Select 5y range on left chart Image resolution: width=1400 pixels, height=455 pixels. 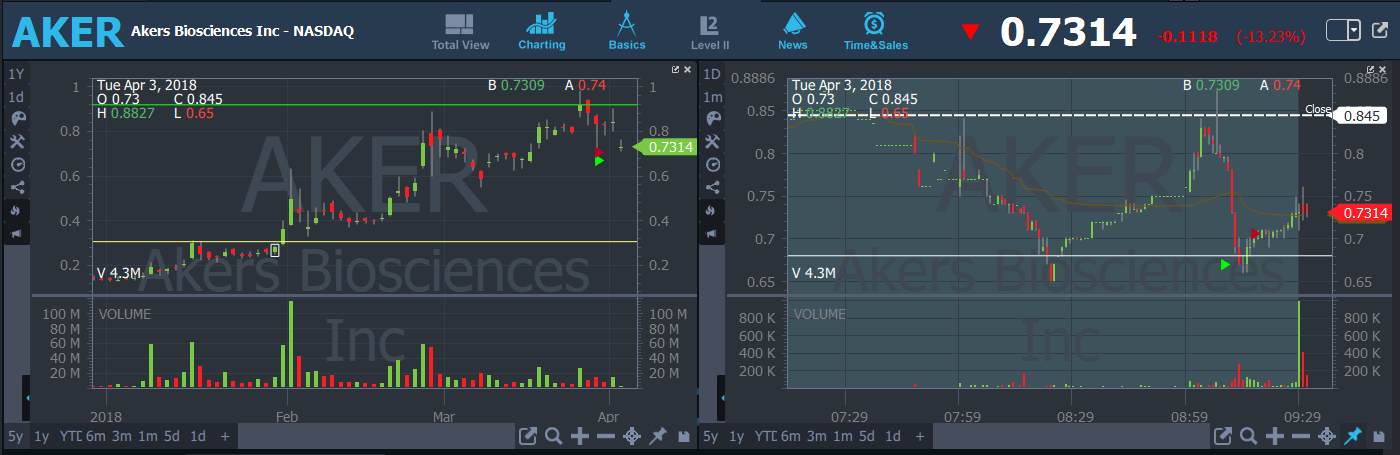click(x=15, y=436)
